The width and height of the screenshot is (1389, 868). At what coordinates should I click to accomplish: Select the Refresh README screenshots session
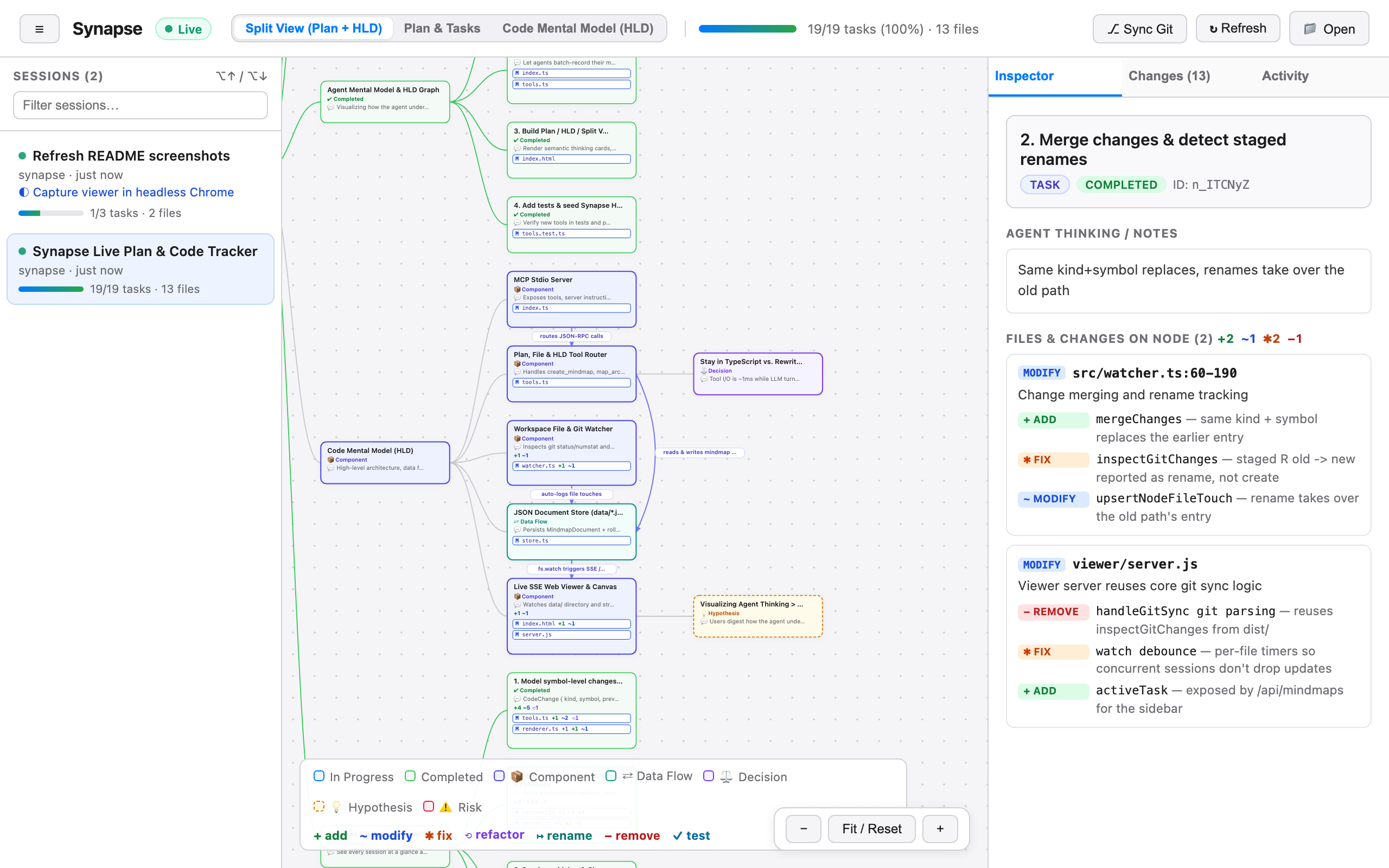pos(140,184)
